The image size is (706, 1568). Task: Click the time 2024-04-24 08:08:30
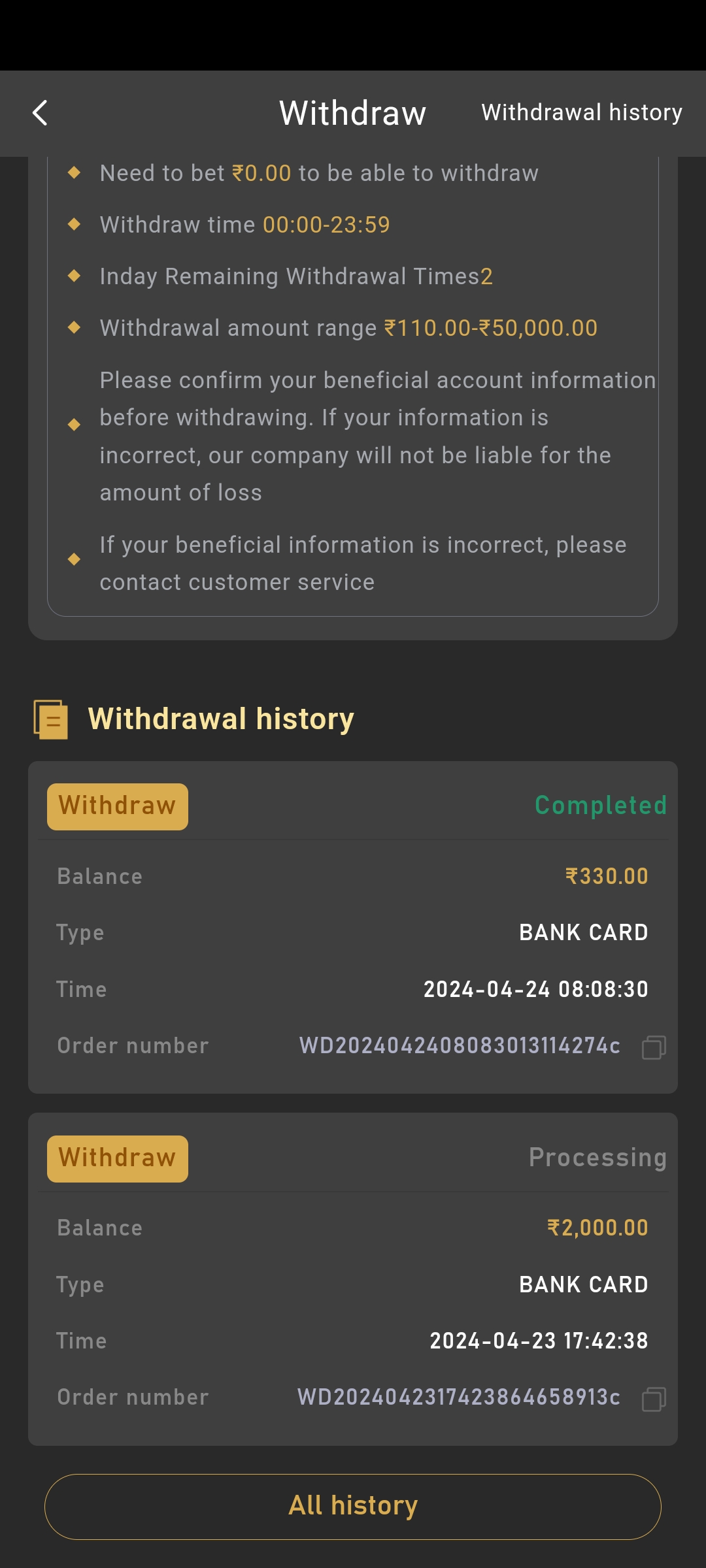point(536,989)
